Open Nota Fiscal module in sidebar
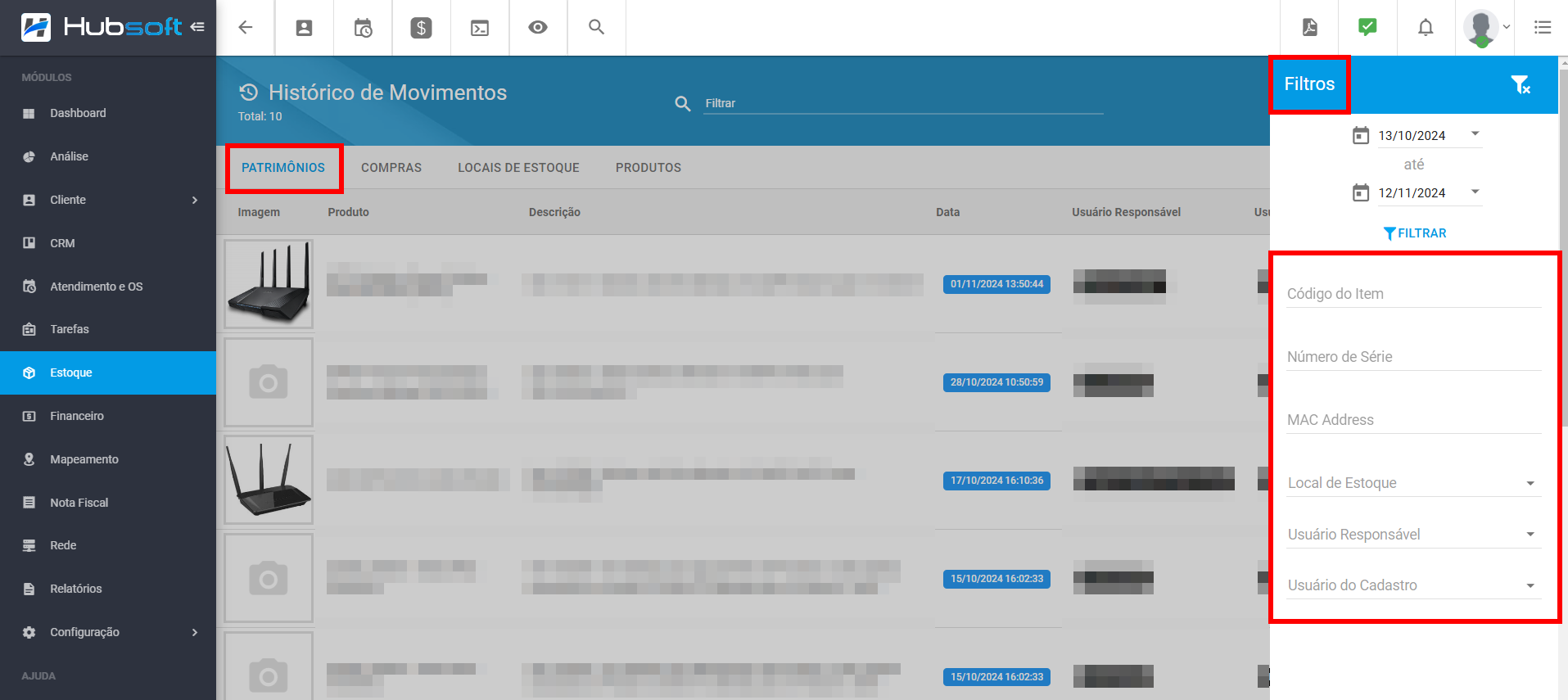 [108, 503]
